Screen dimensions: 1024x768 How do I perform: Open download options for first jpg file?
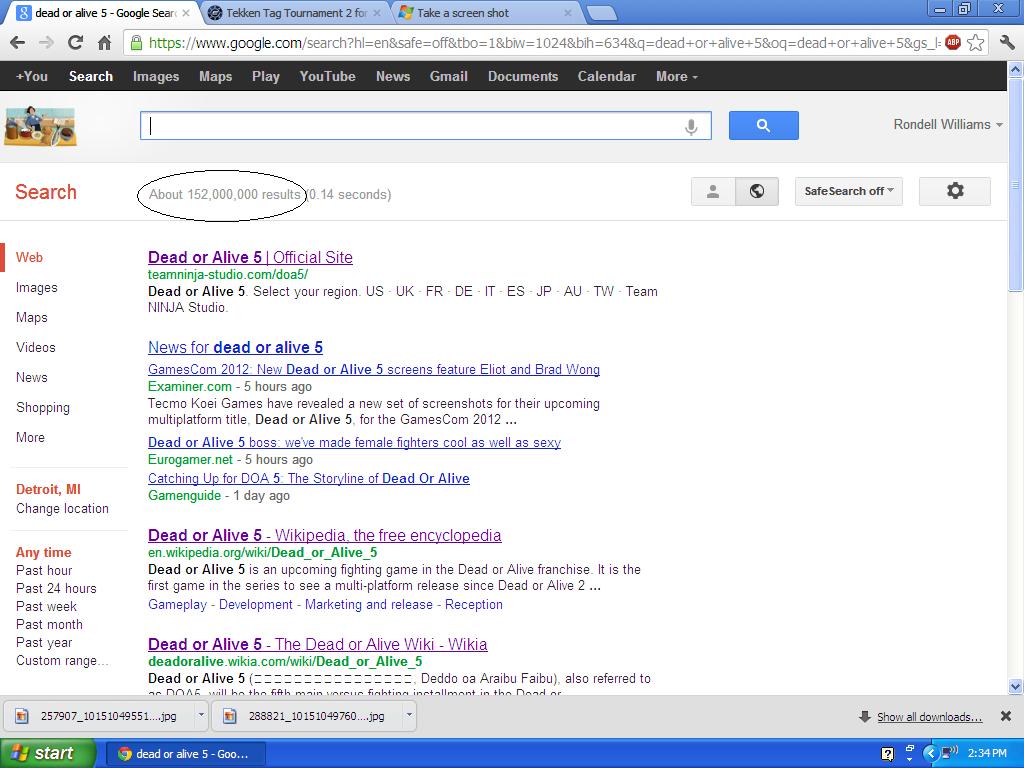[201, 716]
